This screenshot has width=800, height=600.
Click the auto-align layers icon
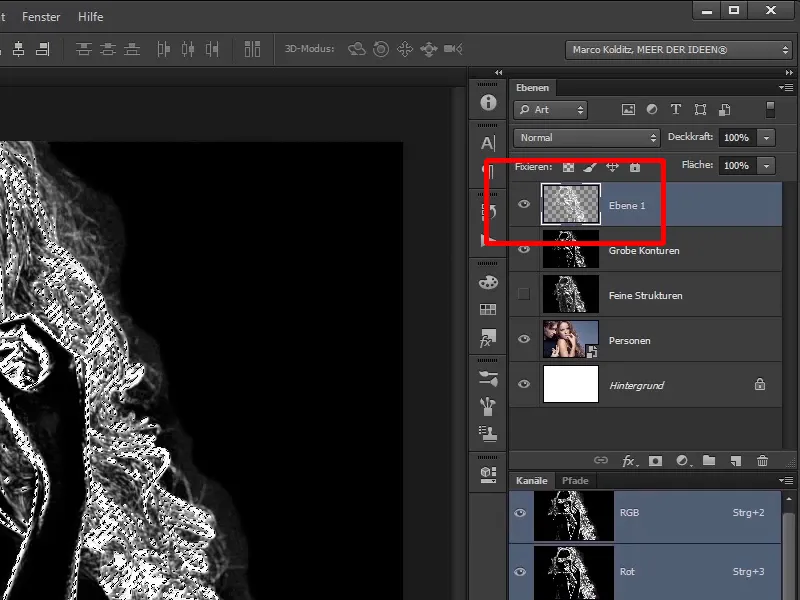252,49
